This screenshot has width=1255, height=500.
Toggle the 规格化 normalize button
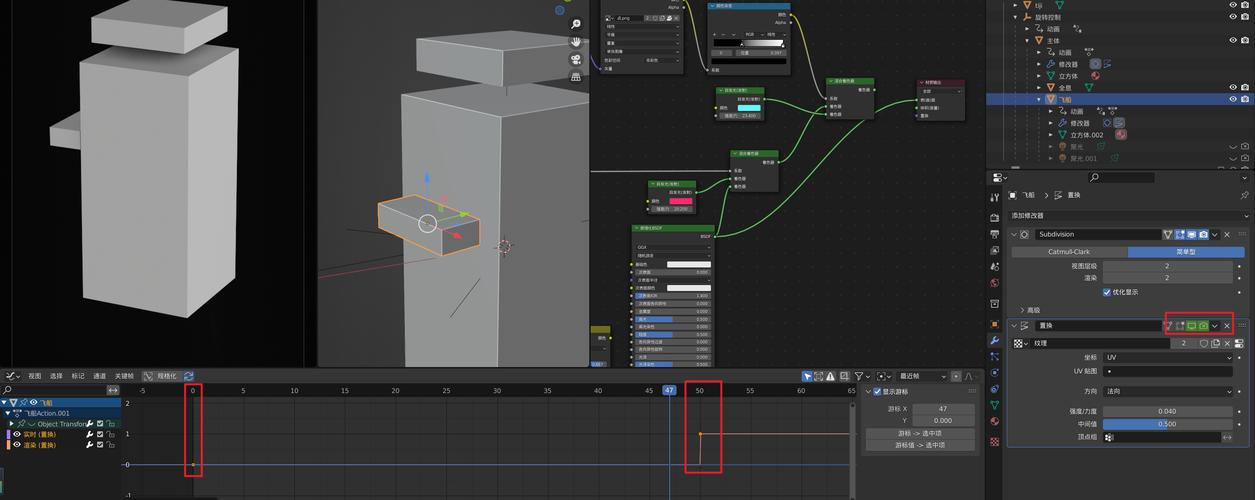[160, 376]
